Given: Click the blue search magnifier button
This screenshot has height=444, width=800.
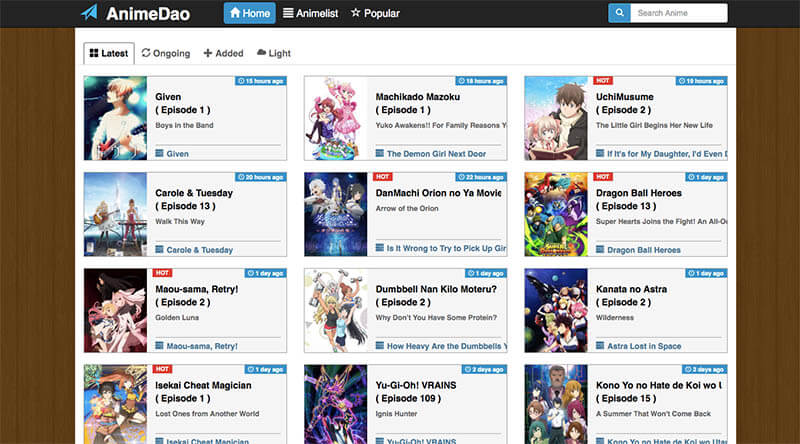Looking at the screenshot, I should pos(619,13).
